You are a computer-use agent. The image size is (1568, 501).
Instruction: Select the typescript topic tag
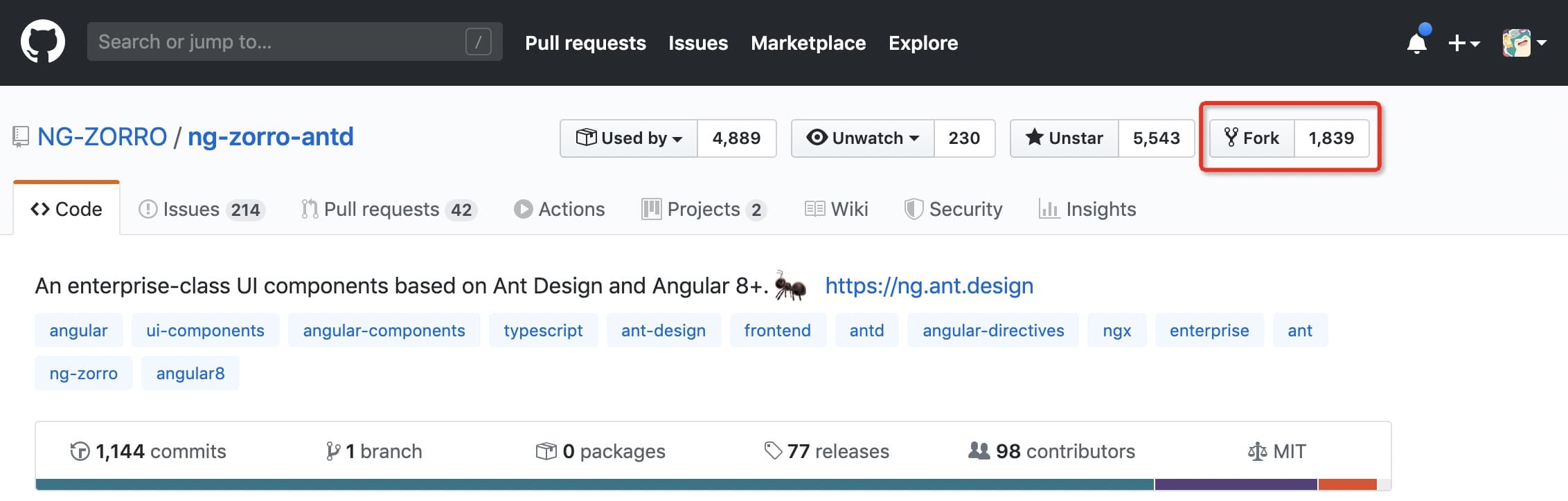tap(544, 331)
